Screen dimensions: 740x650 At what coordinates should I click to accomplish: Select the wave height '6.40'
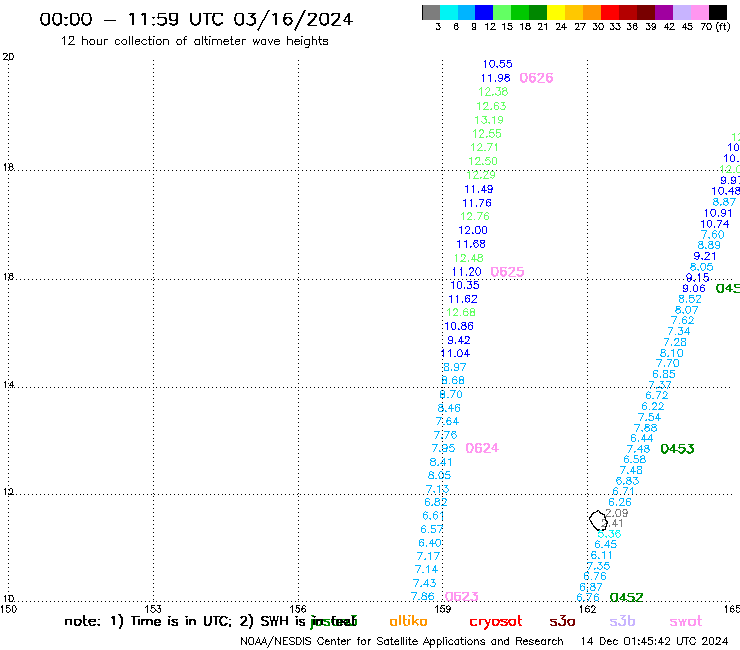[x=430, y=543]
